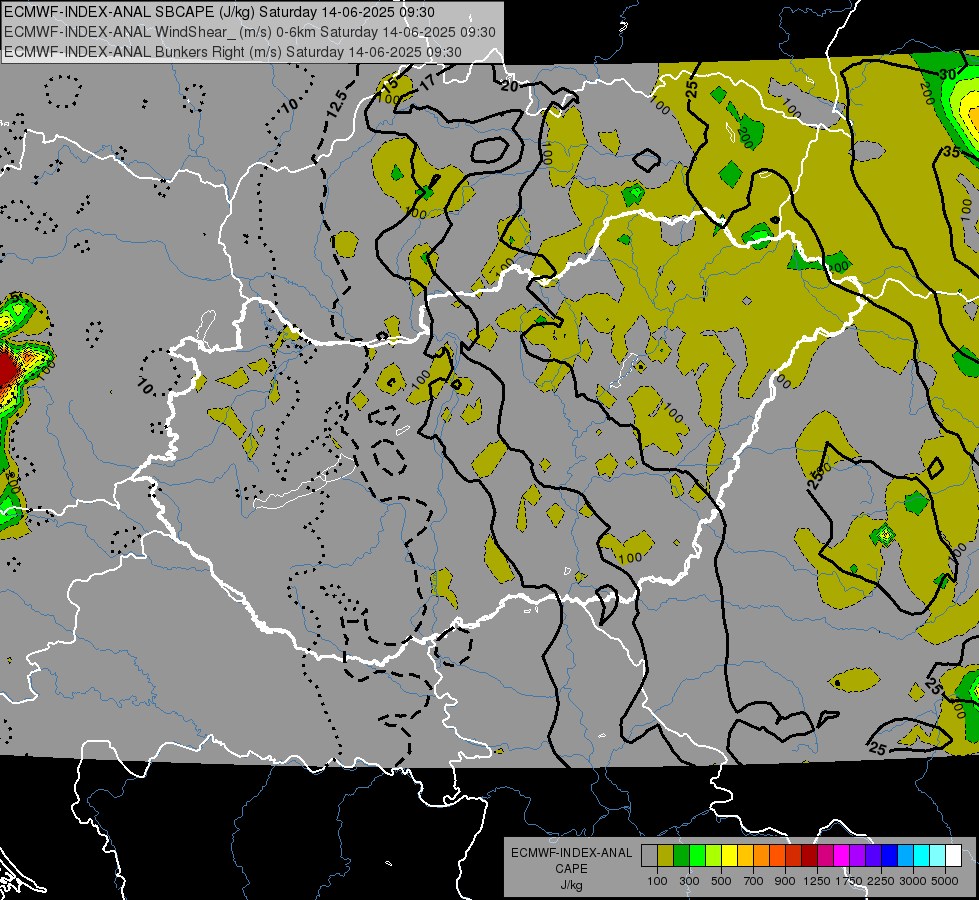Pick the bright green swatch starting at 300

[697, 856]
